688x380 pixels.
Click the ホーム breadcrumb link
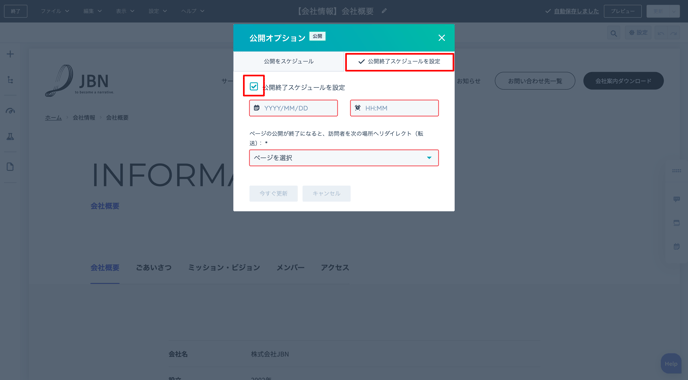[53, 118]
